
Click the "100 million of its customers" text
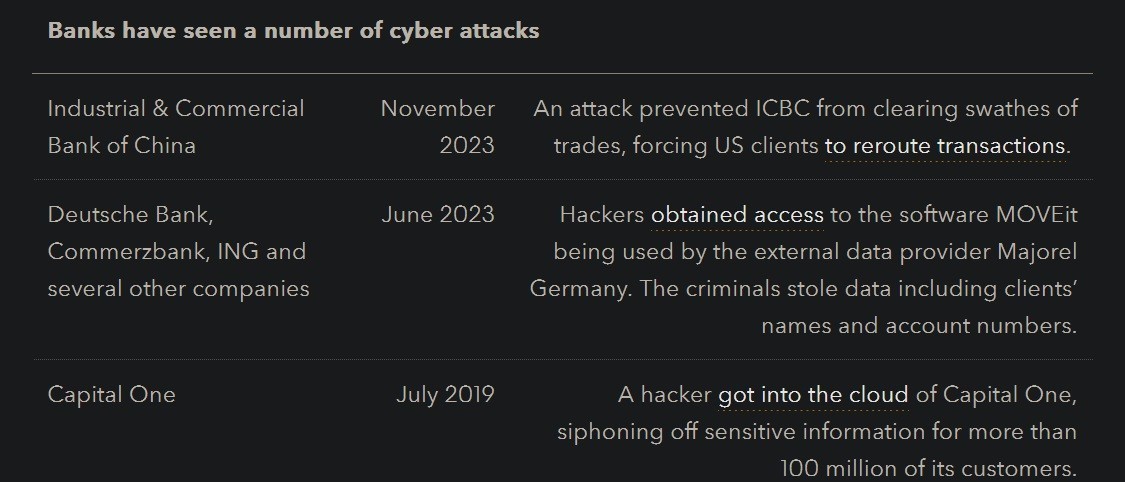tap(928, 468)
